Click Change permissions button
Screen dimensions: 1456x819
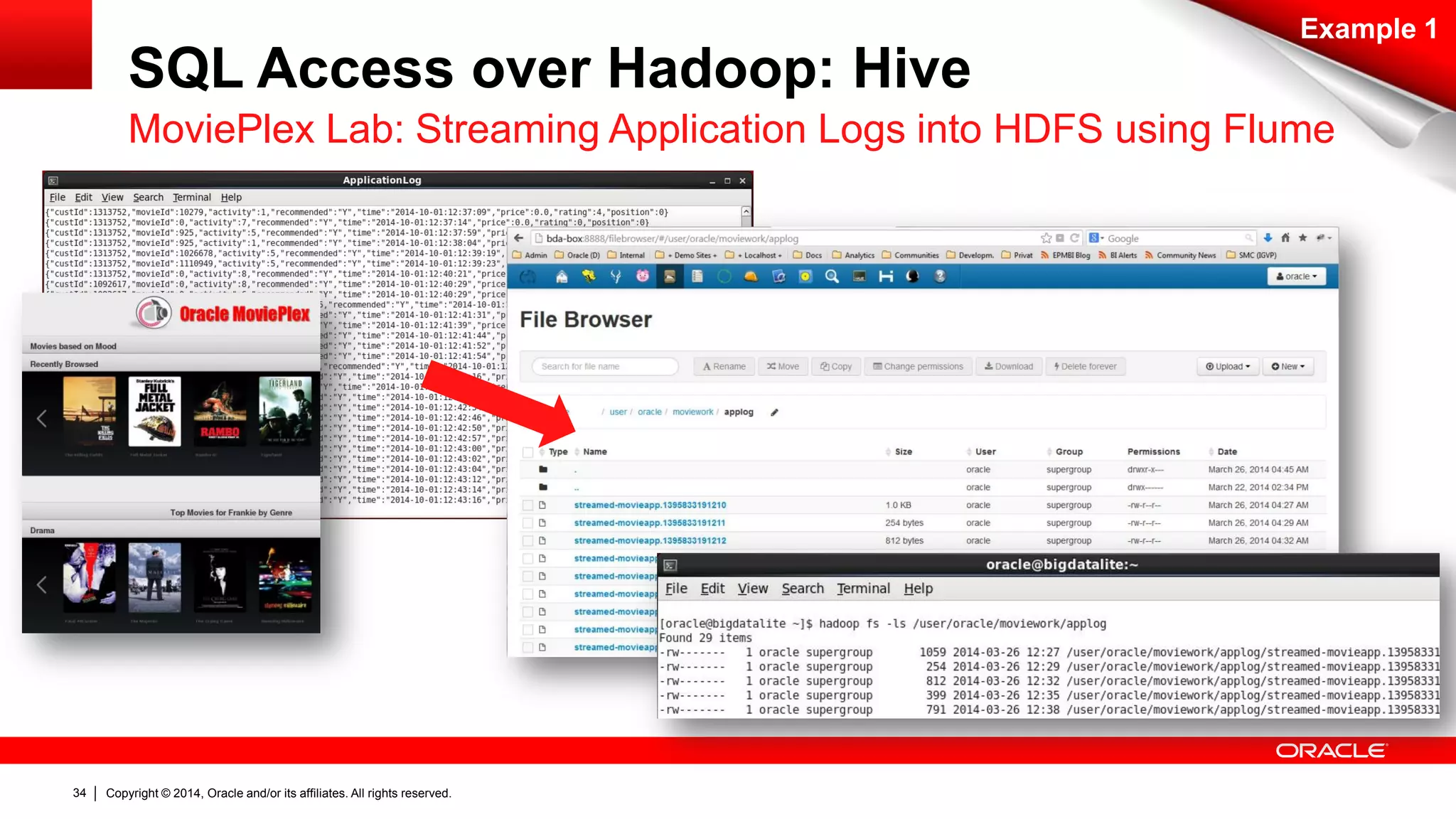918,367
